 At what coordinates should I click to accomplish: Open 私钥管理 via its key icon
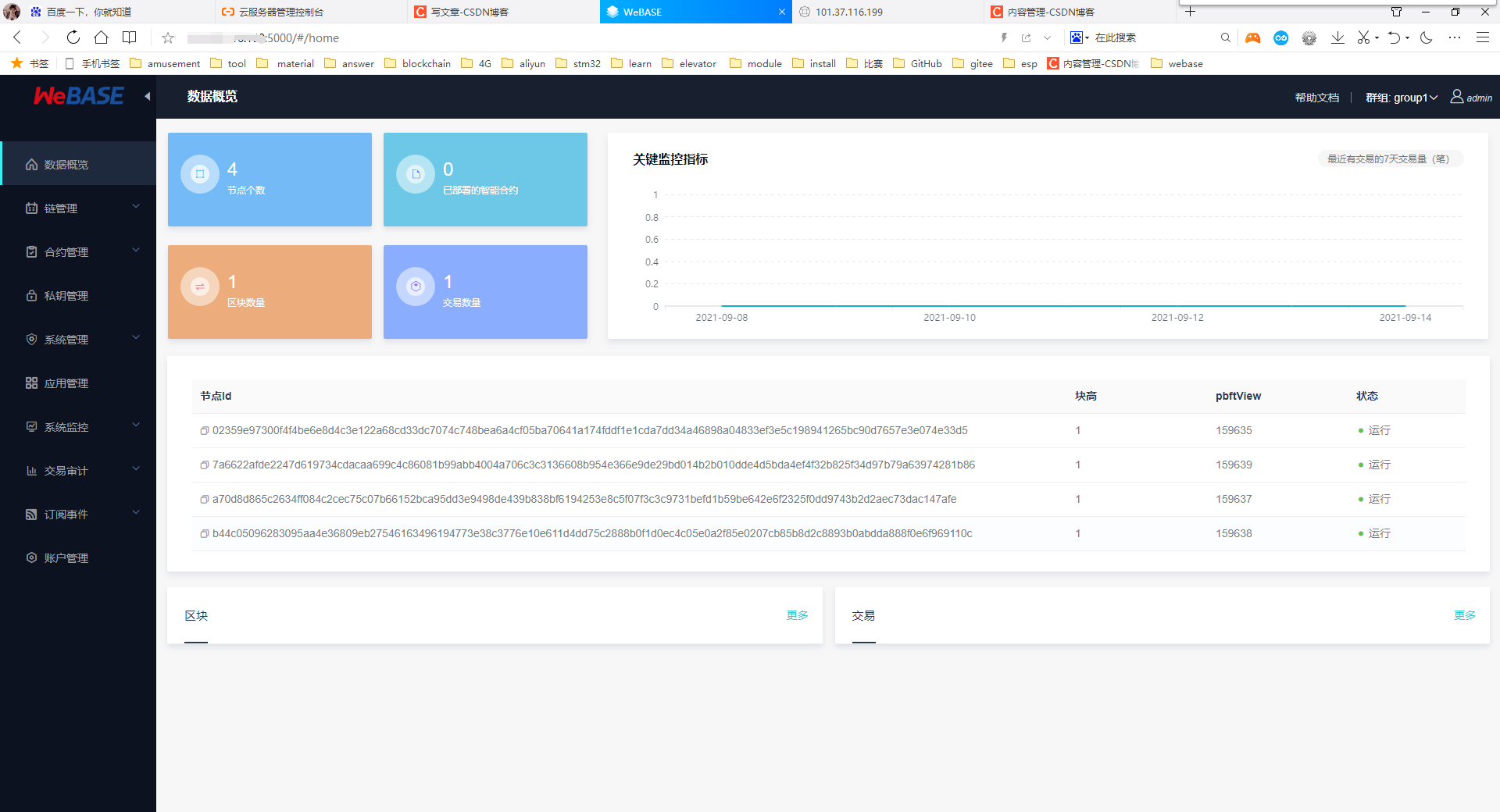click(x=31, y=295)
